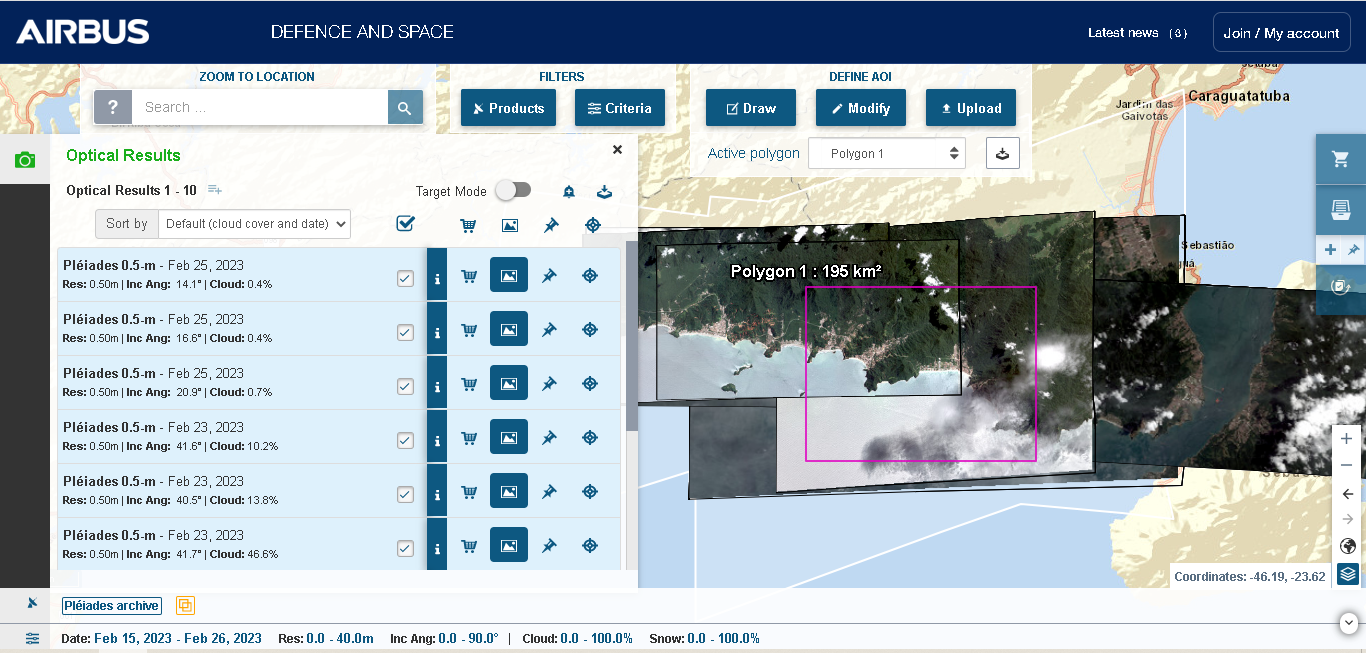Pin the Cloud 13.8% result

549,492
